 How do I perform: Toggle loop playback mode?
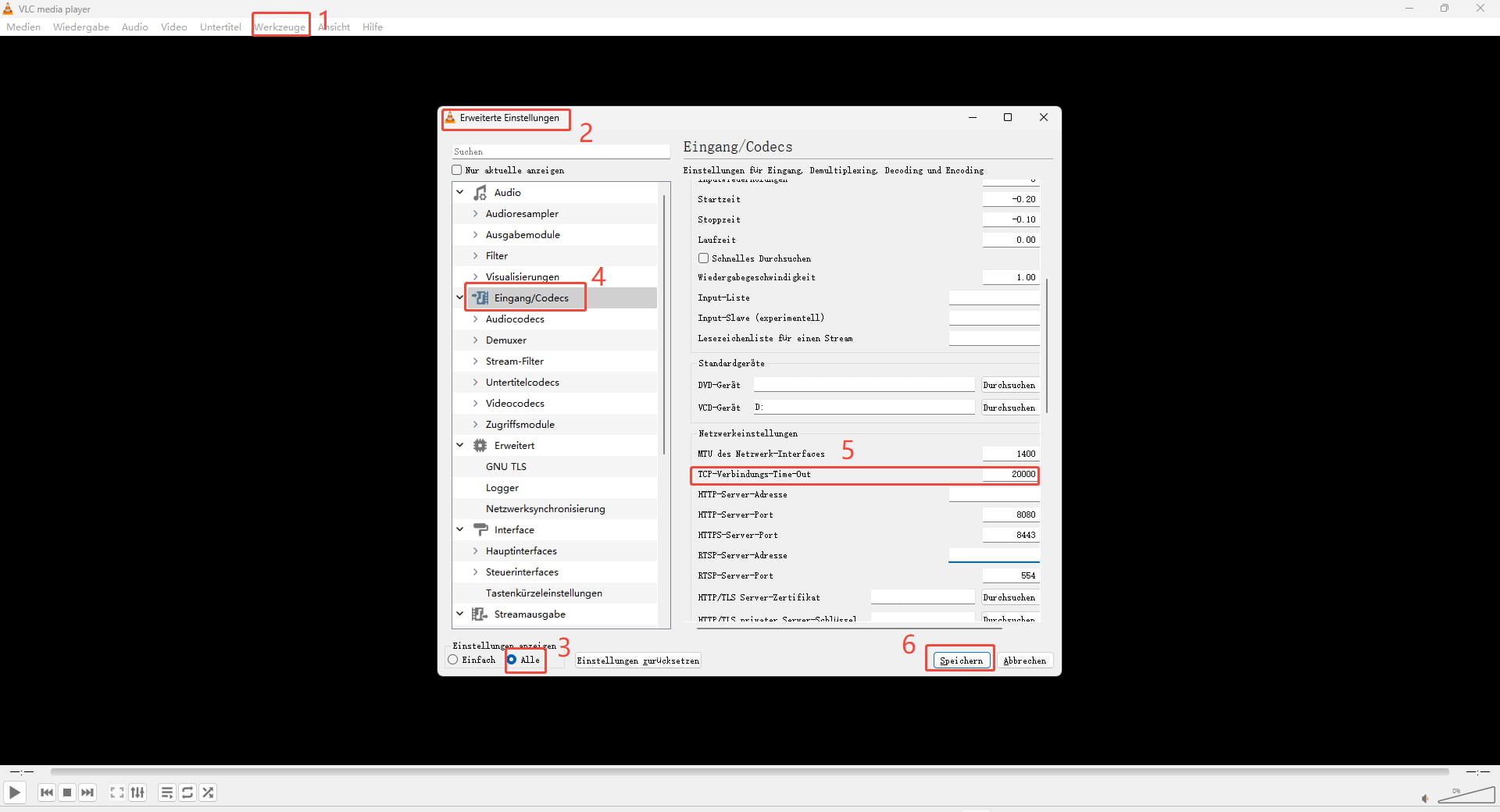(x=187, y=792)
